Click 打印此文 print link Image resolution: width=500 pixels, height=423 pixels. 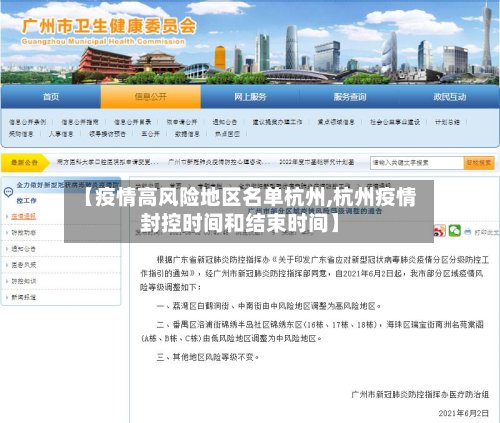coord(487,232)
